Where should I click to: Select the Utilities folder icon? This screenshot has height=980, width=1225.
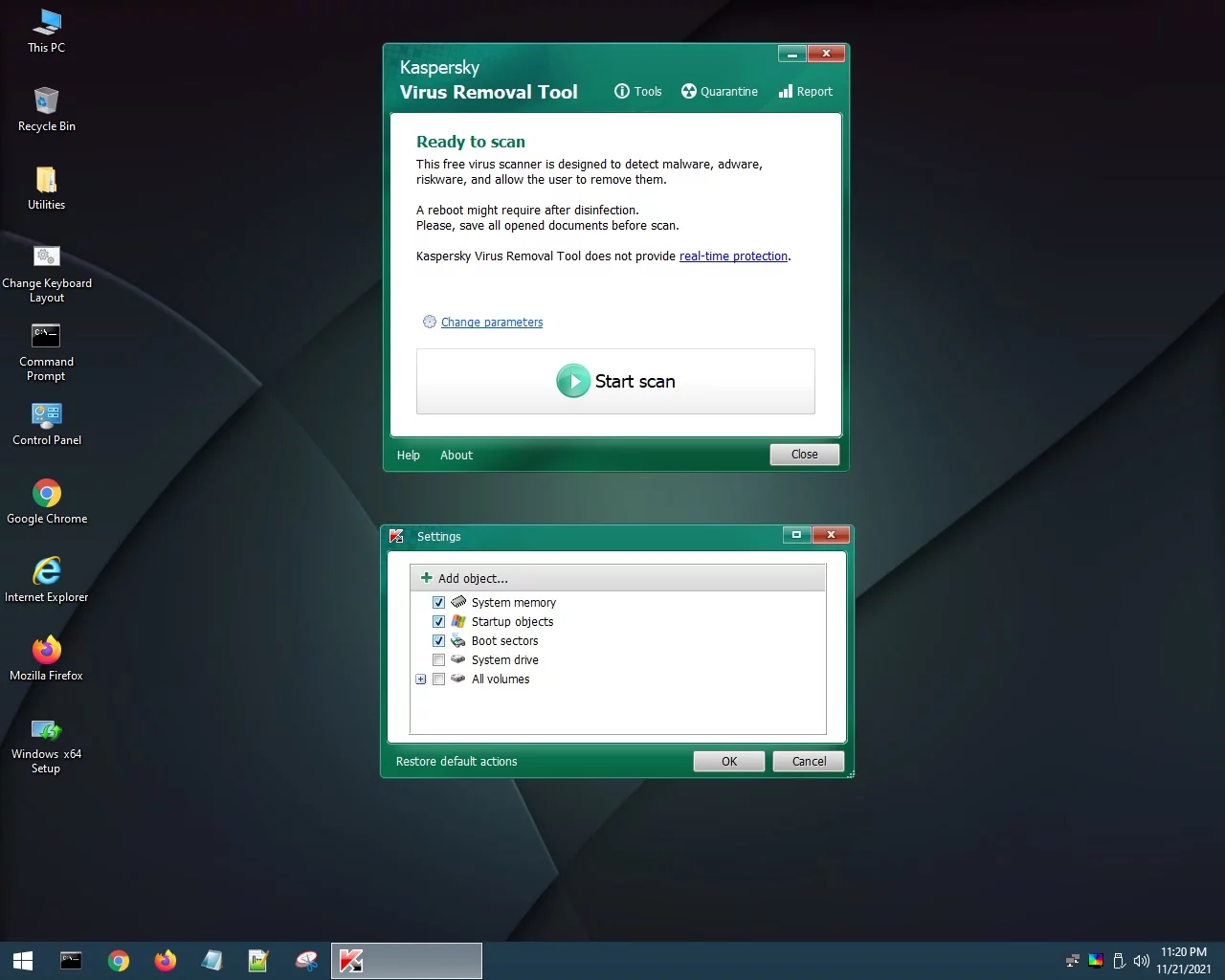46,188
